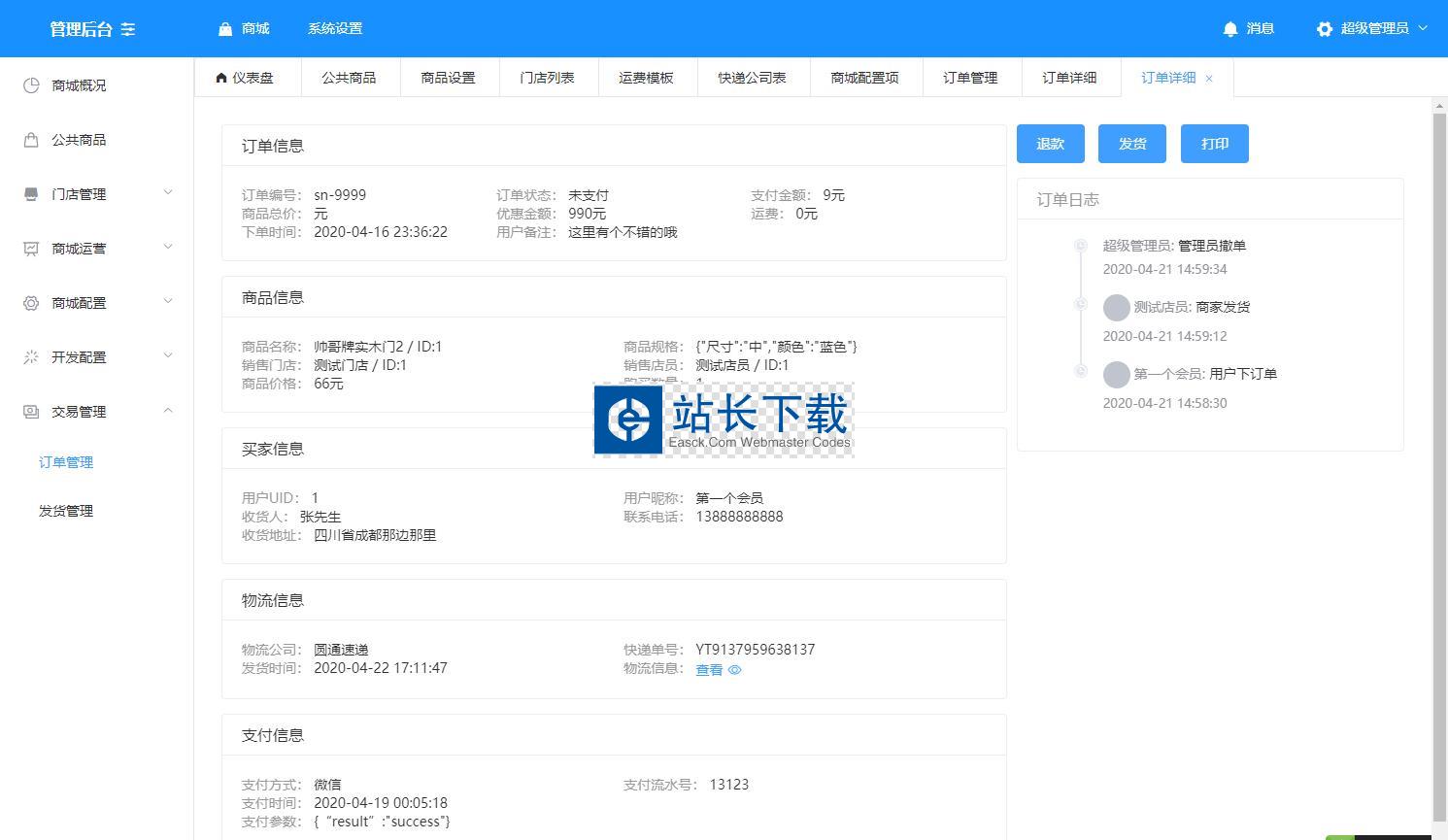The height and width of the screenshot is (840, 1448).
Task: Switch to the inactive 订单详细 tab
Action: [1069, 78]
